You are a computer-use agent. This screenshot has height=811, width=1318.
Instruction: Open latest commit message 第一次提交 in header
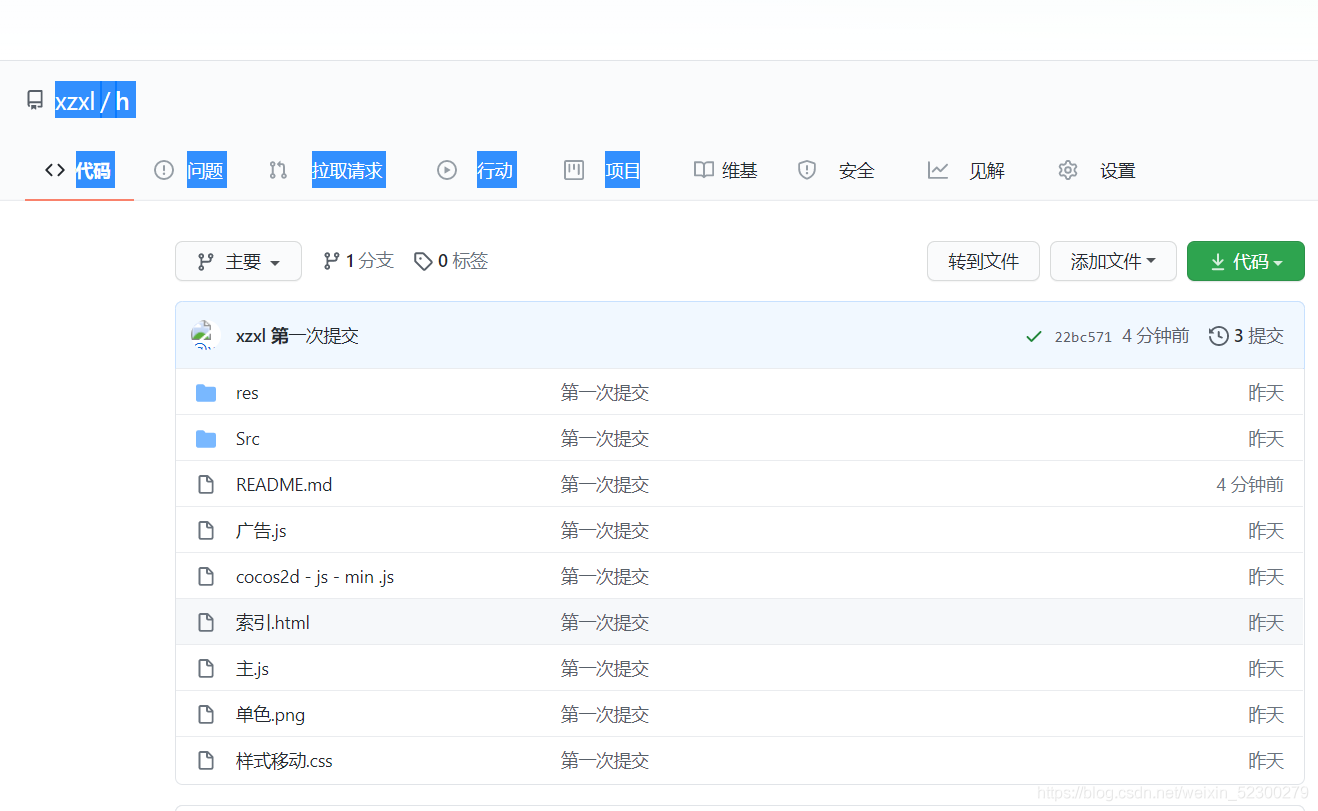pos(315,336)
